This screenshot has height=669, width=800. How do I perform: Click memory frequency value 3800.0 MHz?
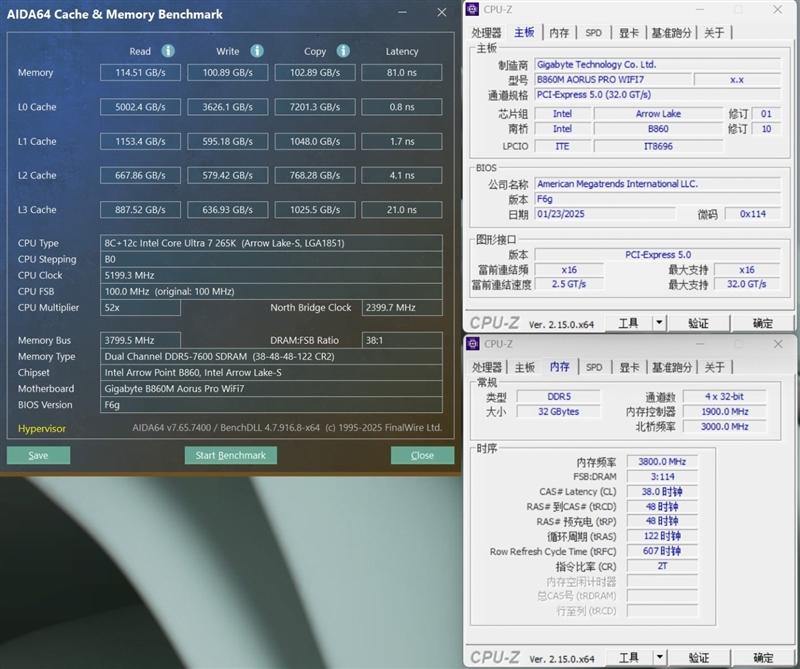pyautogui.click(x=662, y=461)
